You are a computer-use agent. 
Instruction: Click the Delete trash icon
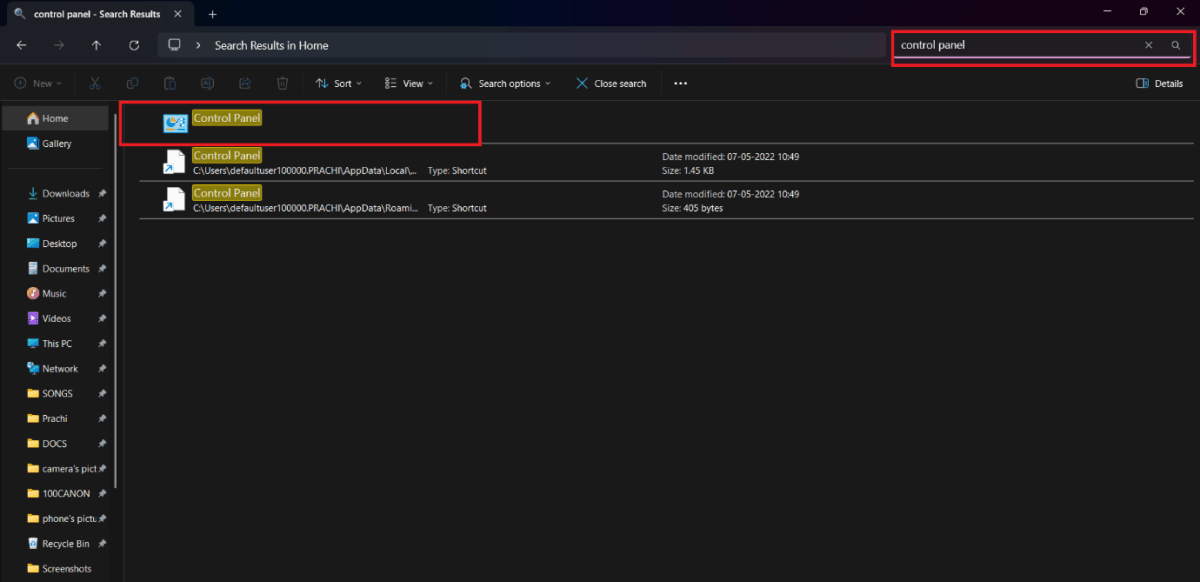click(283, 83)
